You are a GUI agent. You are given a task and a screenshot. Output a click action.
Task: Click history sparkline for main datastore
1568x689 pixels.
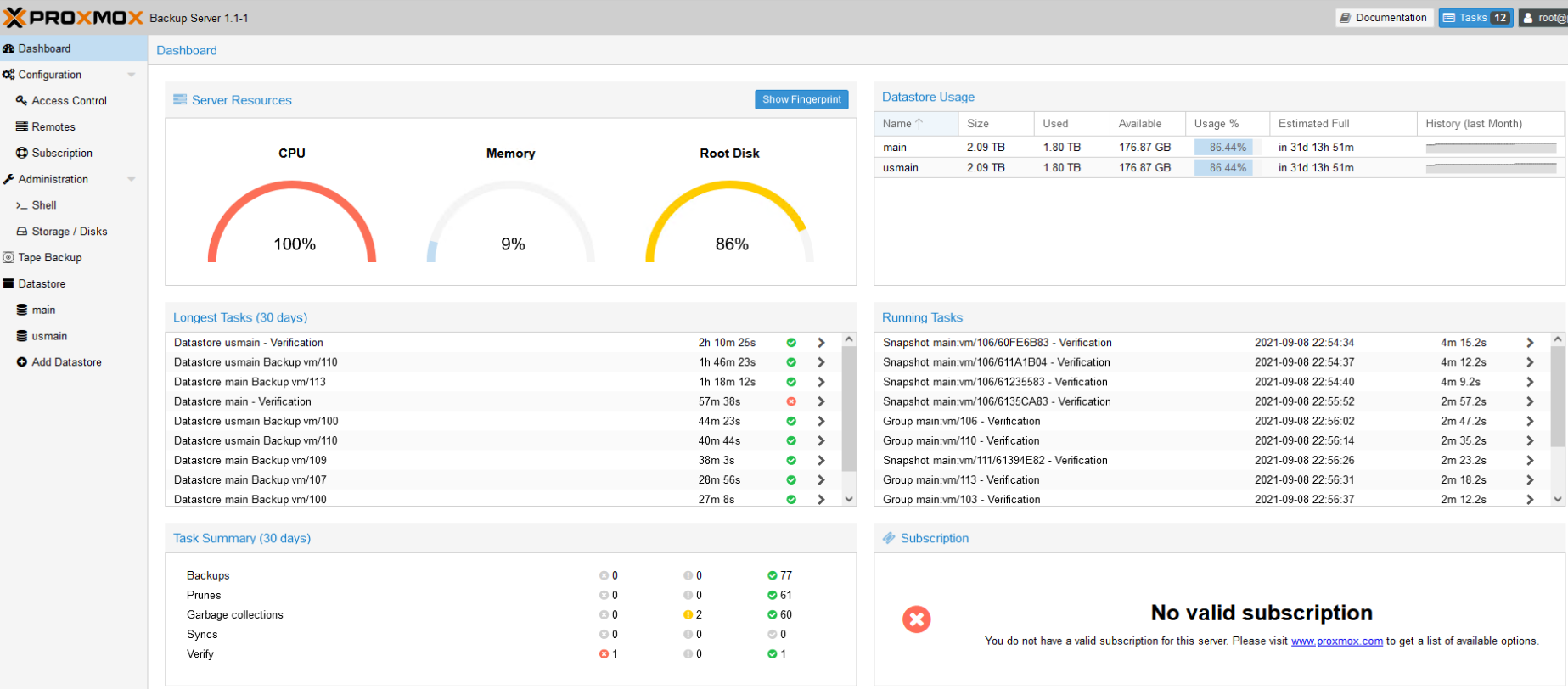tap(1491, 147)
